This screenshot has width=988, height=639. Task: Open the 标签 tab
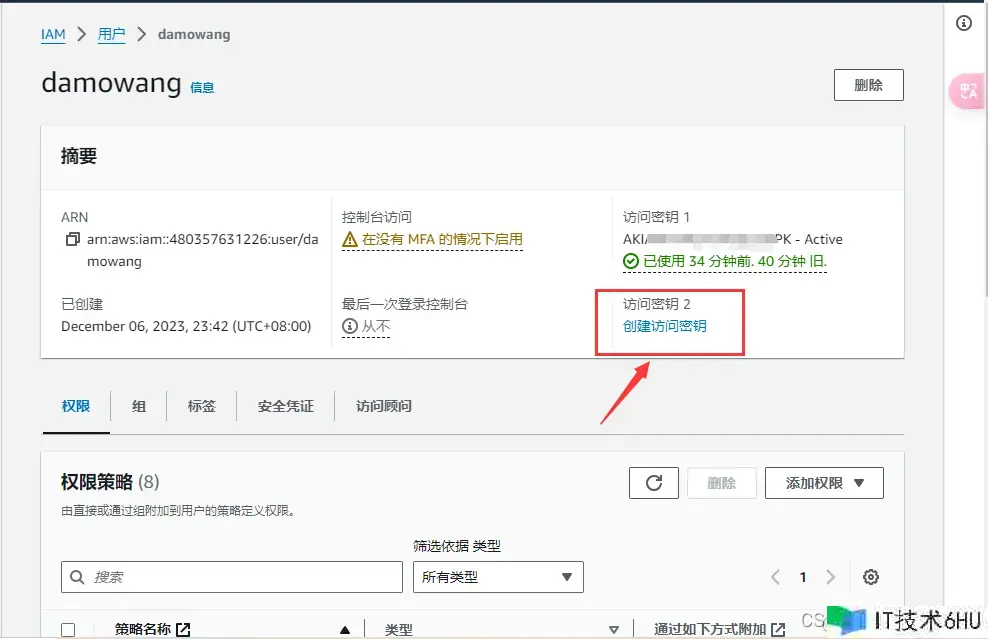pos(202,406)
